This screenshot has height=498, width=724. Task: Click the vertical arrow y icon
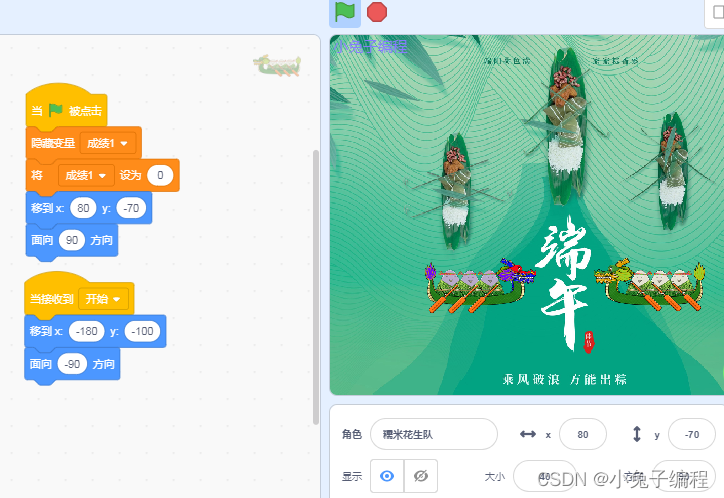[x=637, y=434]
